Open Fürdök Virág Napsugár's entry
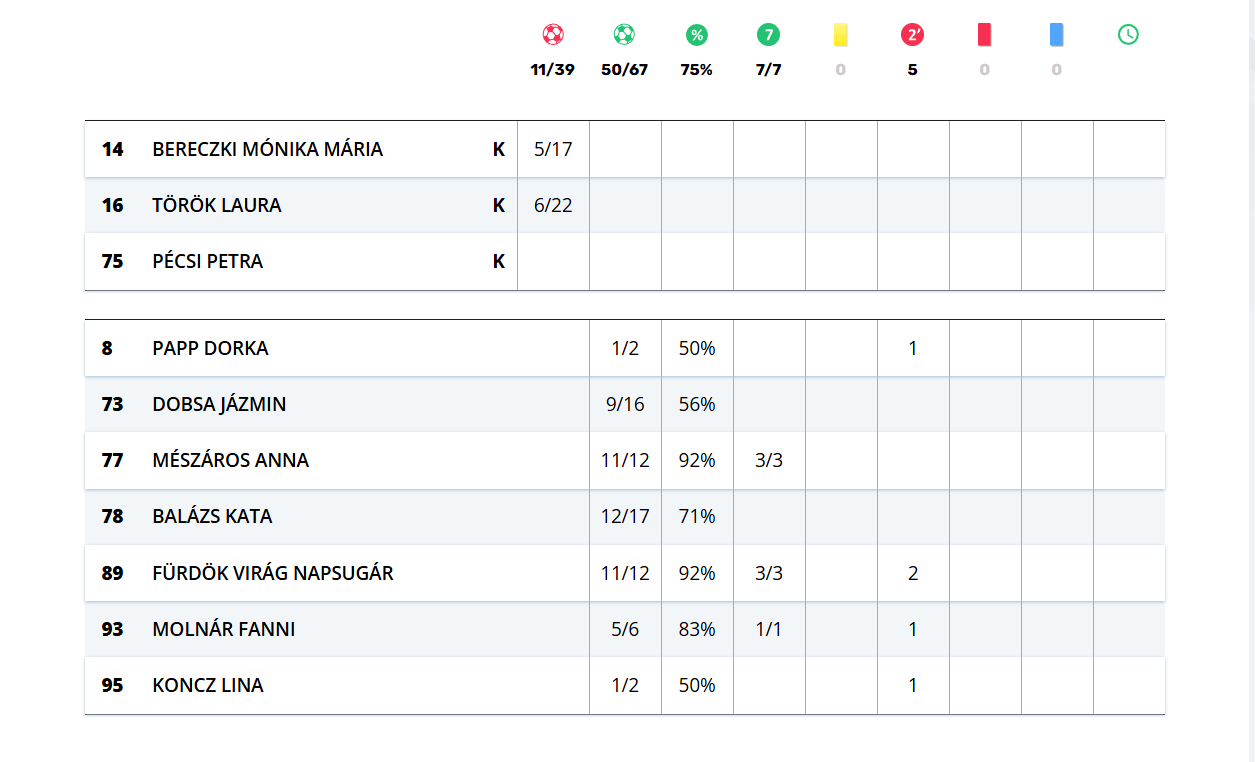This screenshot has height=762, width=1255. coord(272,573)
